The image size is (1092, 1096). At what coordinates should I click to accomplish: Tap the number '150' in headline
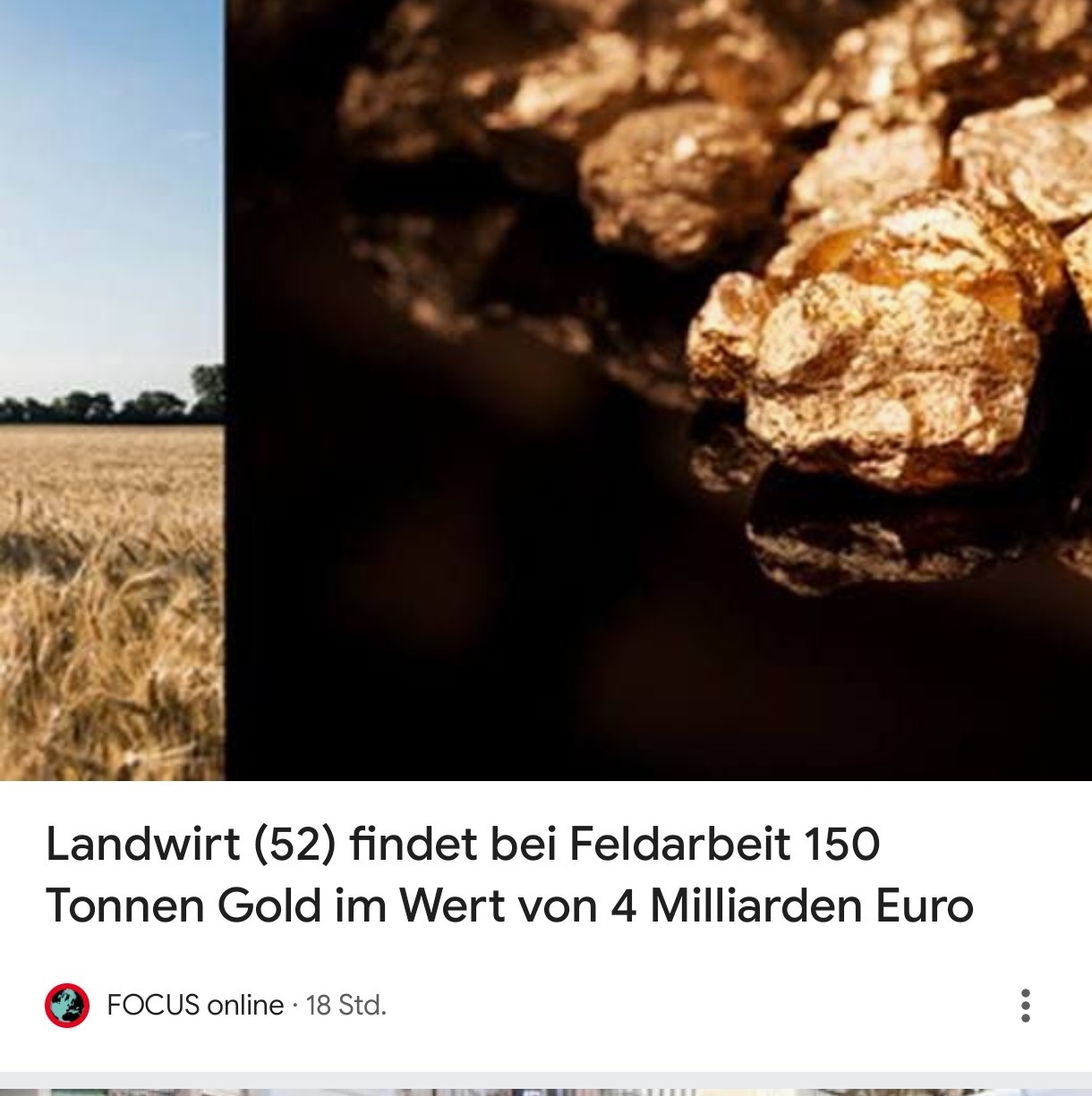842,844
